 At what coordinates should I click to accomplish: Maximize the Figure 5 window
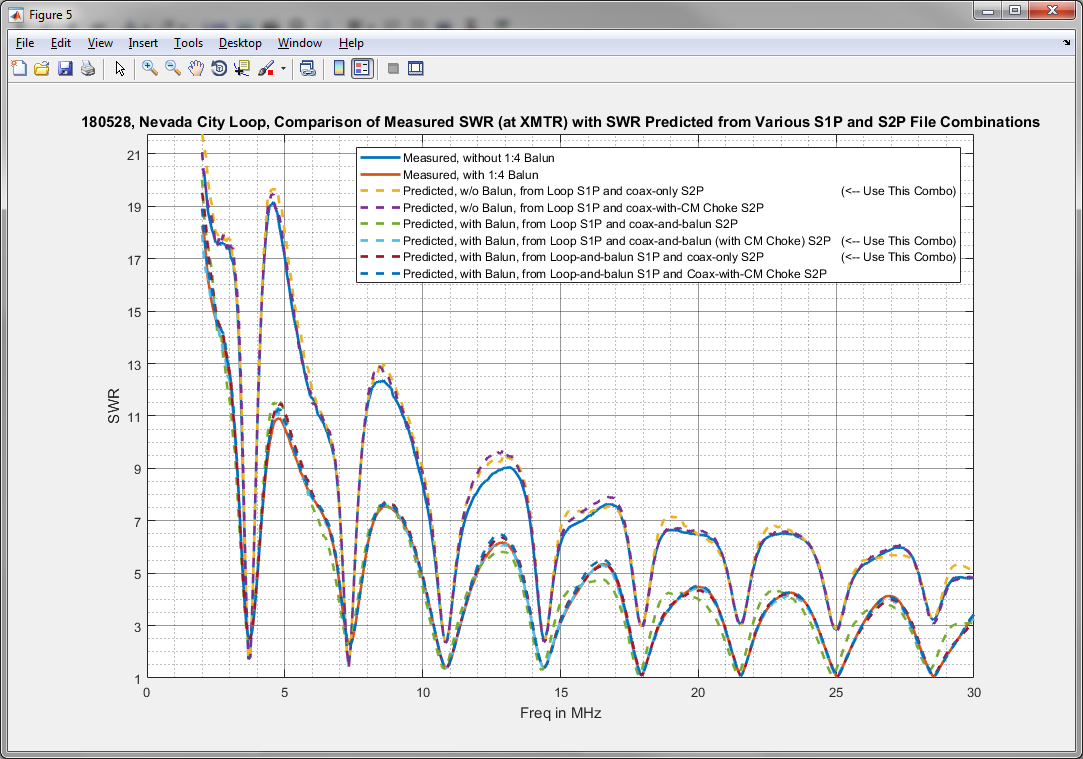pos(1015,11)
